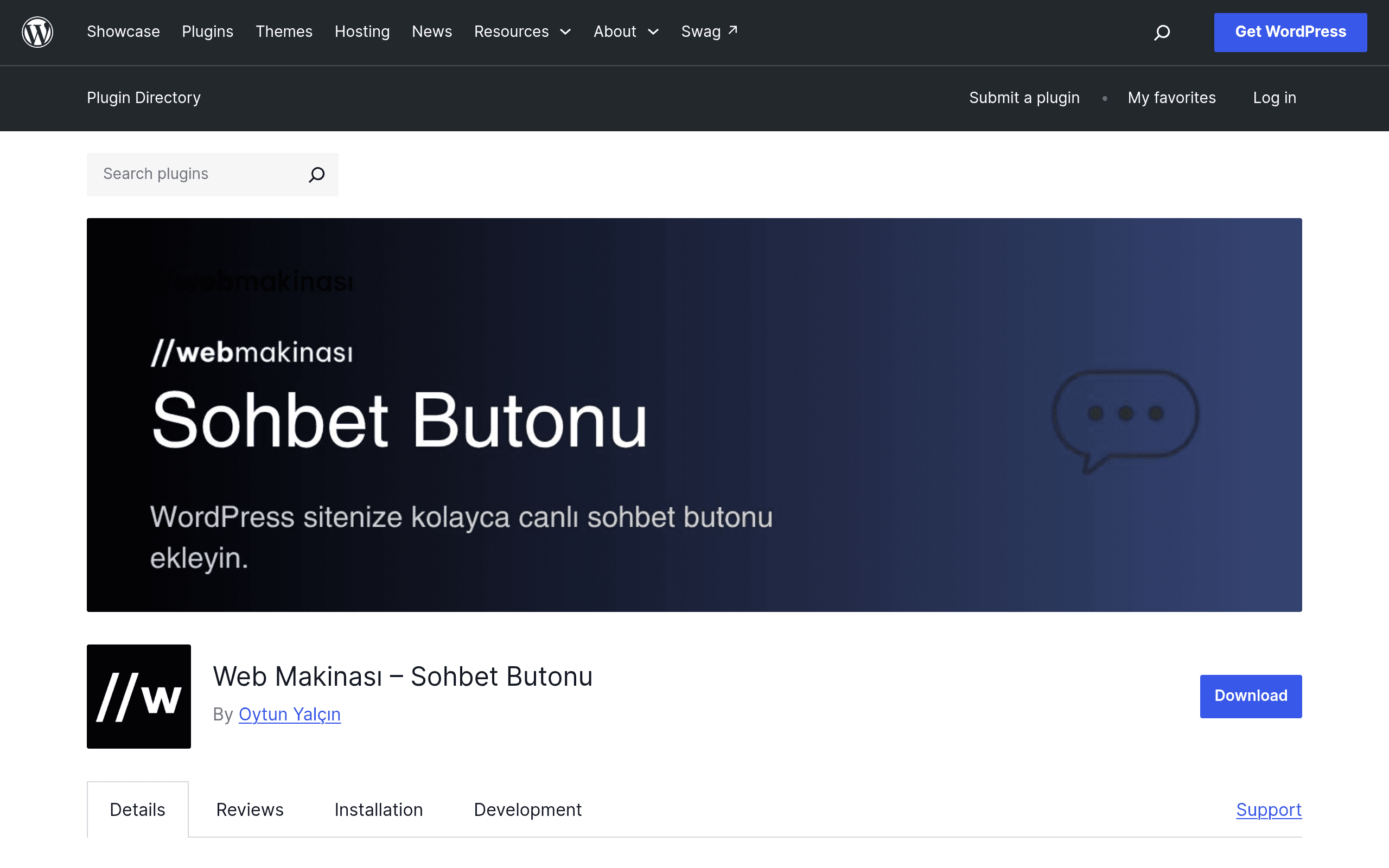Open the Hosting menu item
Image resolution: width=1389 pixels, height=868 pixels.
(x=362, y=31)
